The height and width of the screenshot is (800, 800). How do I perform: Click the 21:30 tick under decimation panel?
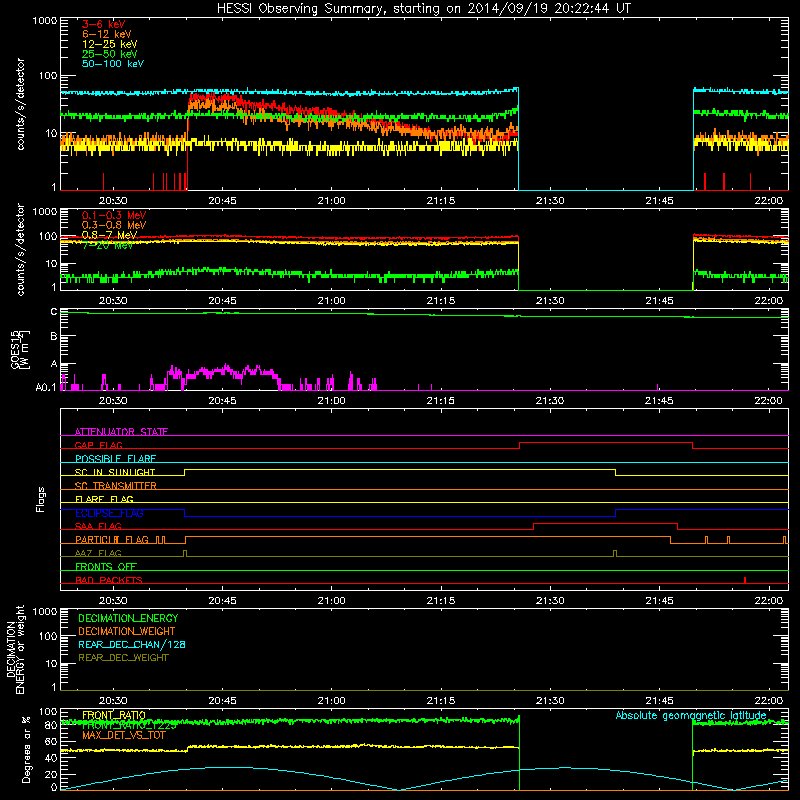[x=550, y=701]
